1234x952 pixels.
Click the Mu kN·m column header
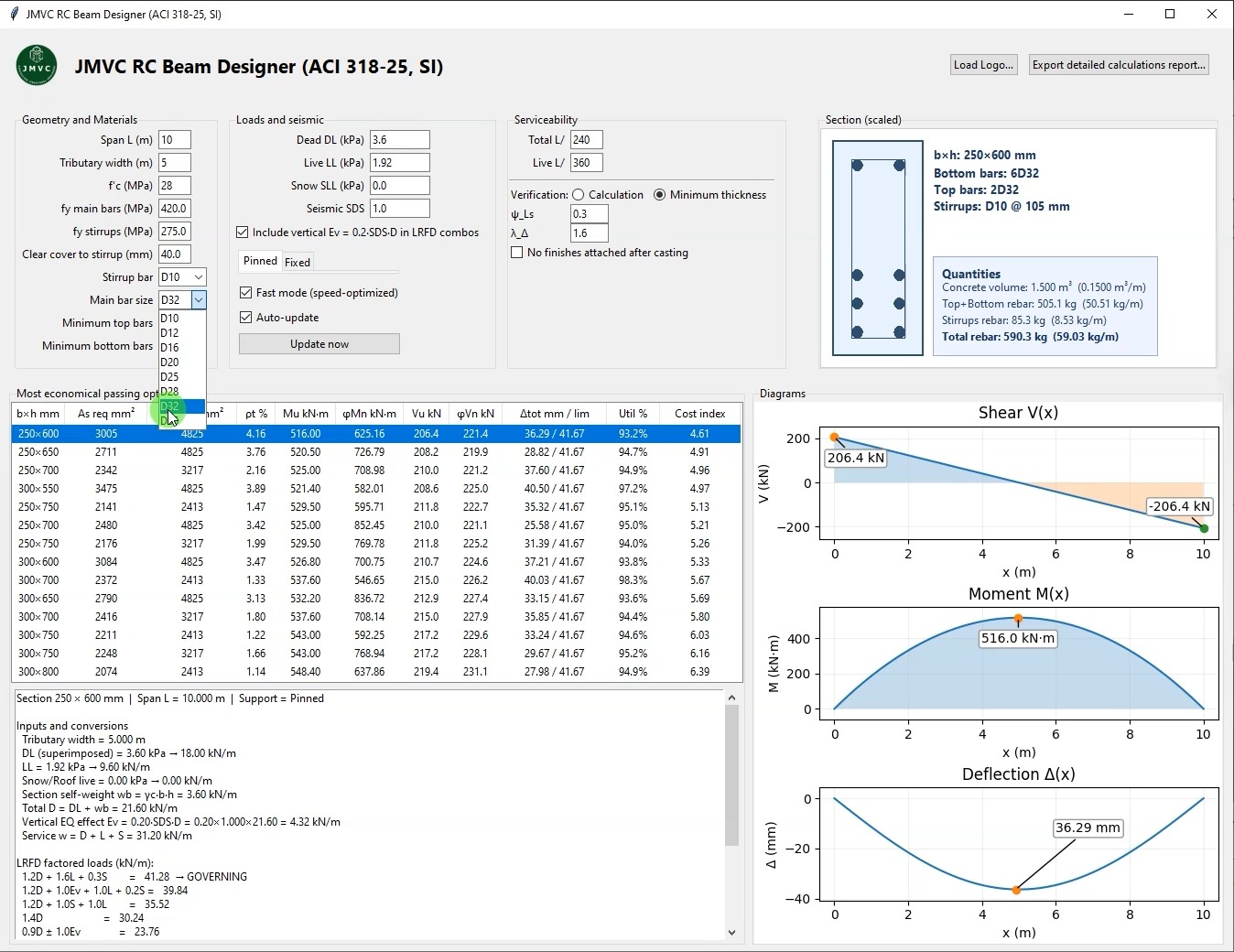[x=306, y=414]
